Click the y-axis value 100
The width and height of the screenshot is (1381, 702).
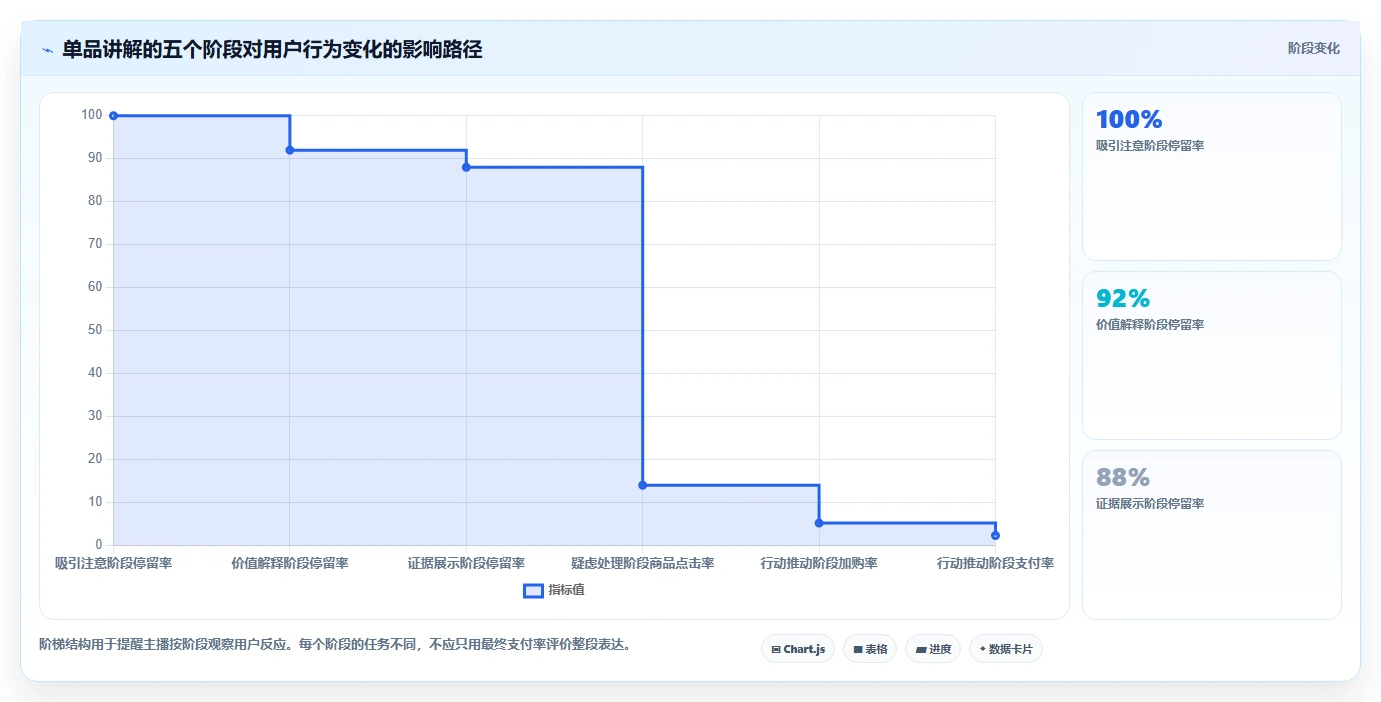[92, 115]
